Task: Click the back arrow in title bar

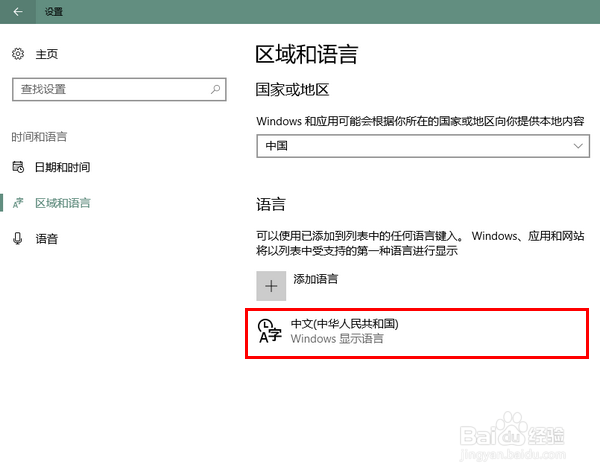Action: tap(18, 12)
